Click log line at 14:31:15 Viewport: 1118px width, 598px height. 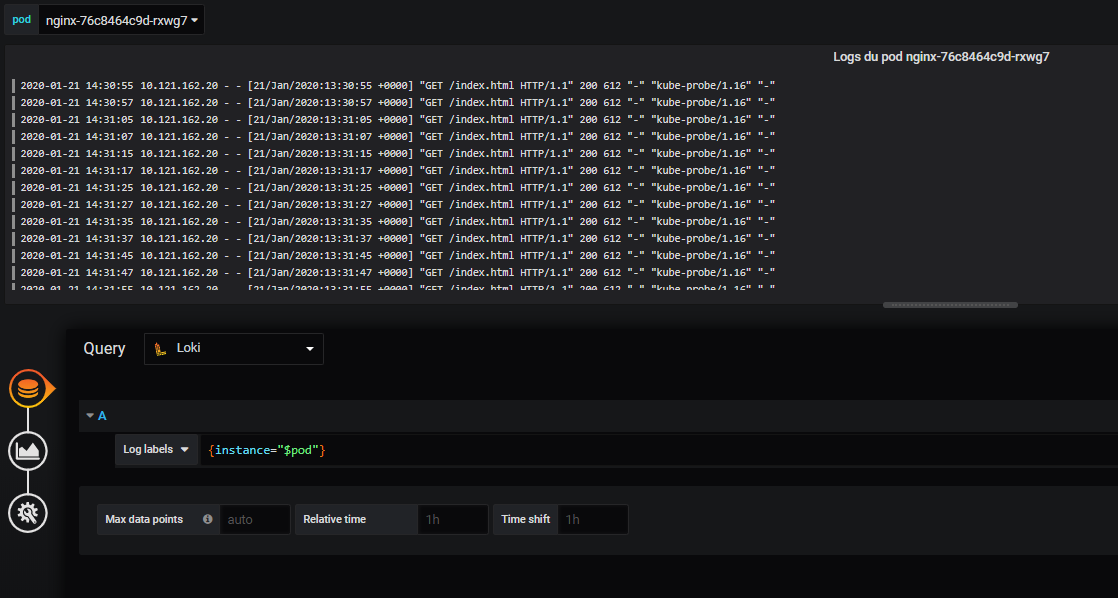point(397,153)
